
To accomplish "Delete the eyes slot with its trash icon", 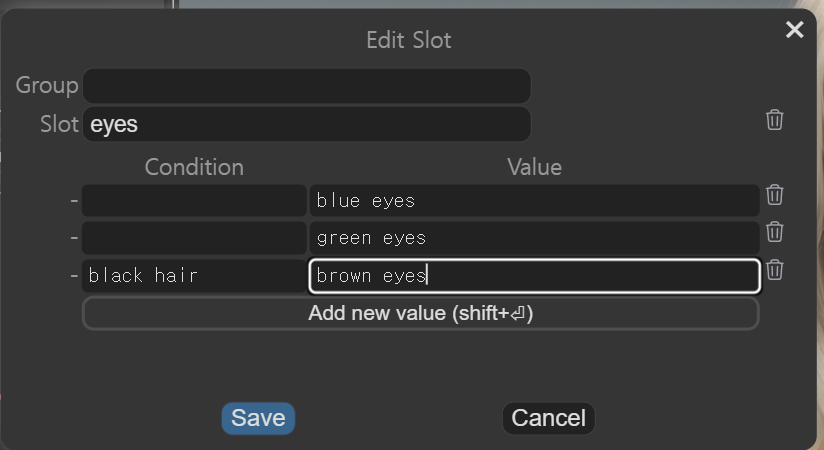I will (774, 120).
